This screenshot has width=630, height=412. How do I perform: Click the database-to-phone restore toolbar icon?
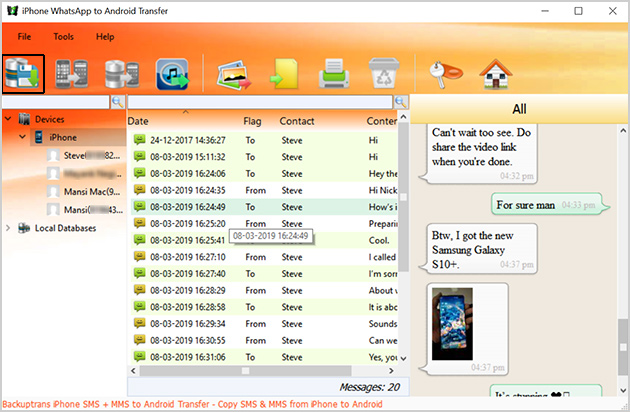pos(122,74)
